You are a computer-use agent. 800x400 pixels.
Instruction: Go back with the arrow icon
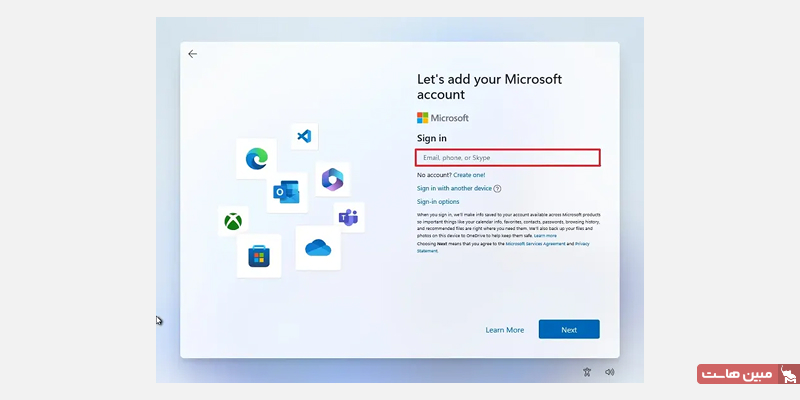pyautogui.click(x=192, y=54)
